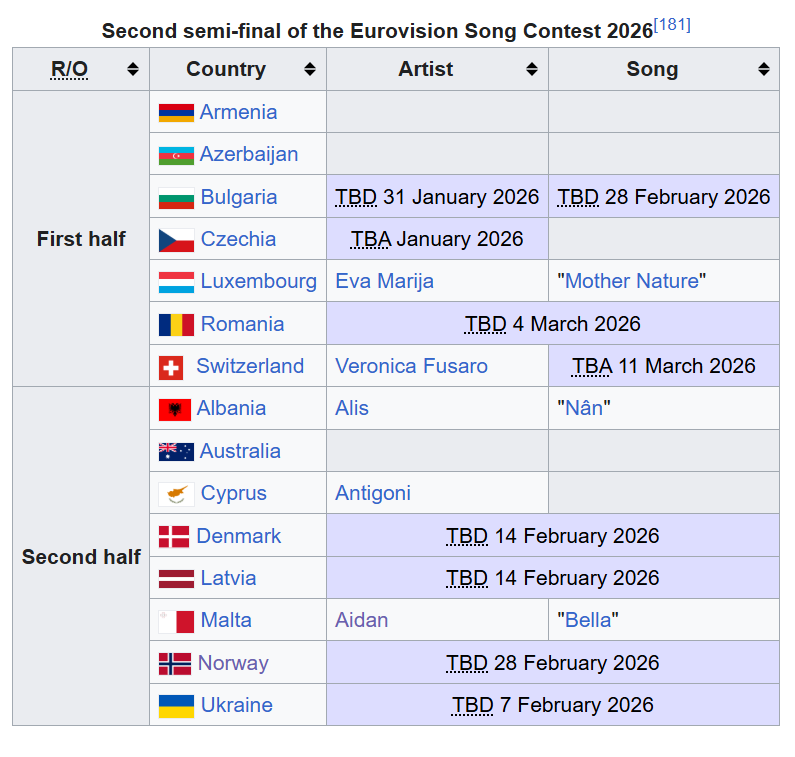
Task: Open citation reference 181
Action: click(672, 25)
